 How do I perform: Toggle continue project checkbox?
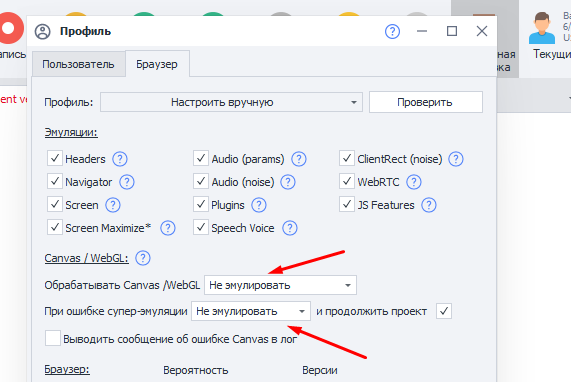pos(444,311)
